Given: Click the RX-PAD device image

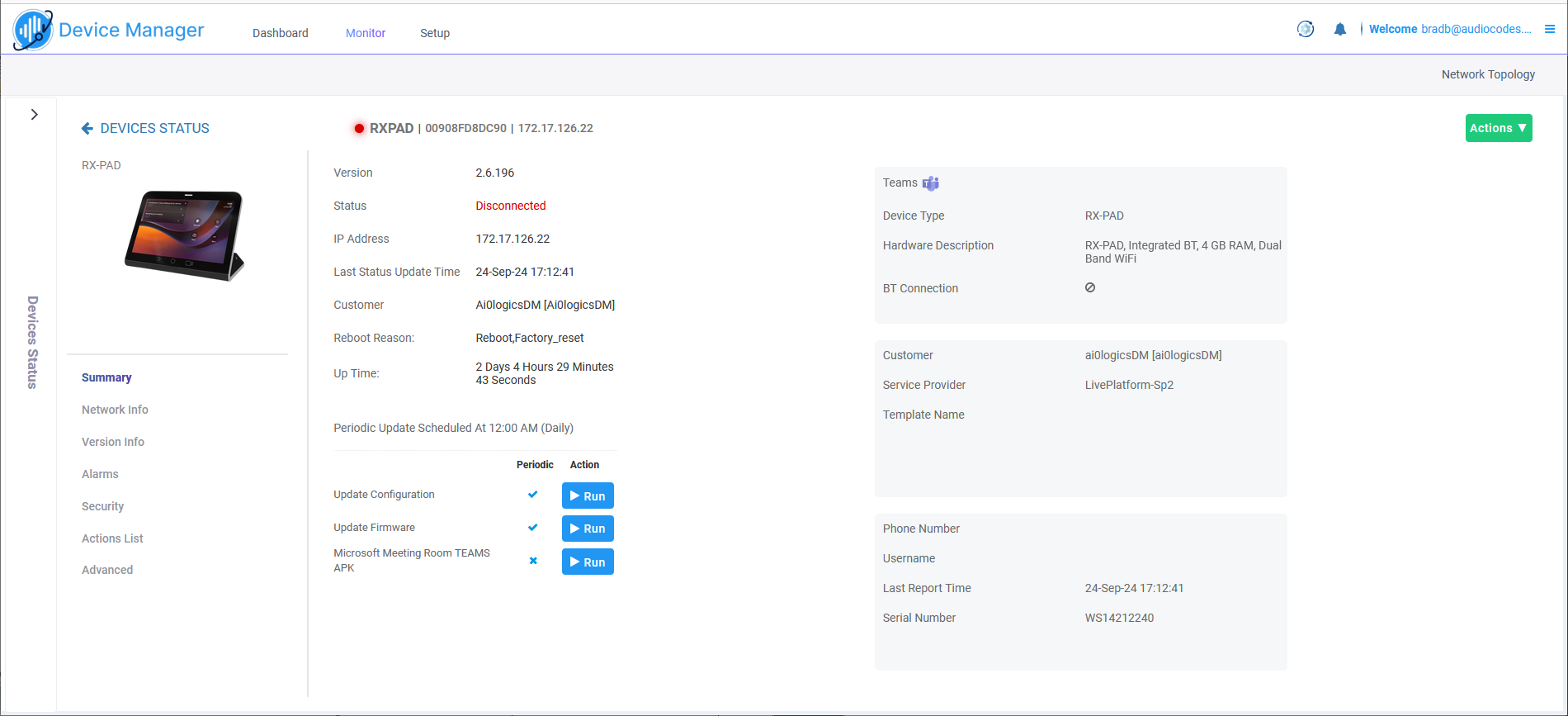Looking at the screenshot, I should pyautogui.click(x=184, y=236).
